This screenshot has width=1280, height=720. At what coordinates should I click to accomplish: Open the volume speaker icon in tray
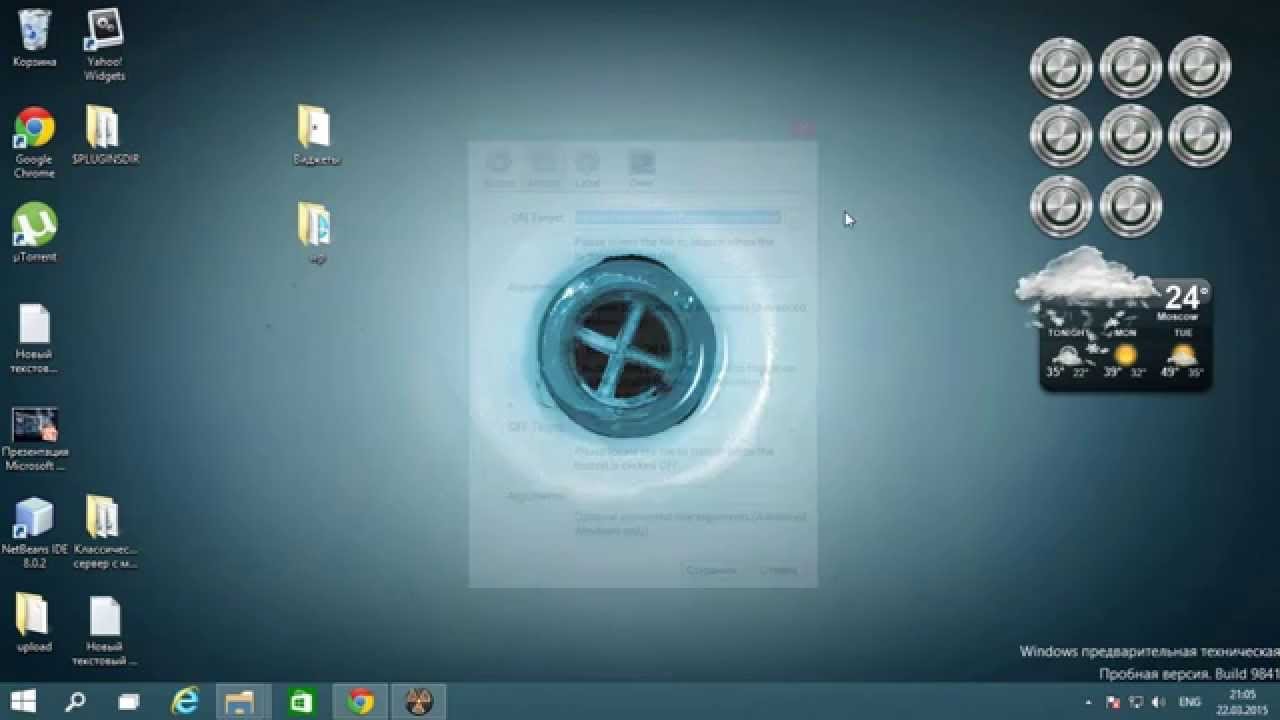point(1159,702)
